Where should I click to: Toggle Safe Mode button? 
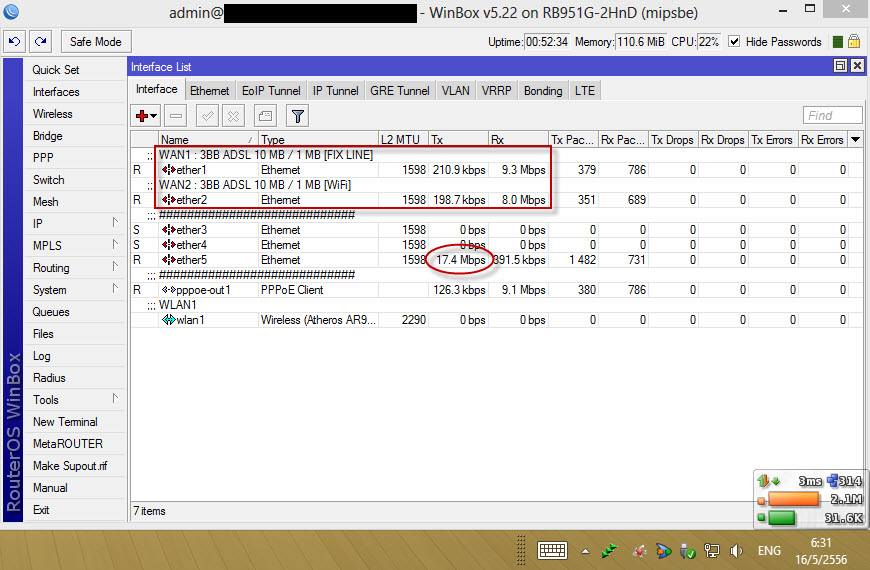[96, 42]
